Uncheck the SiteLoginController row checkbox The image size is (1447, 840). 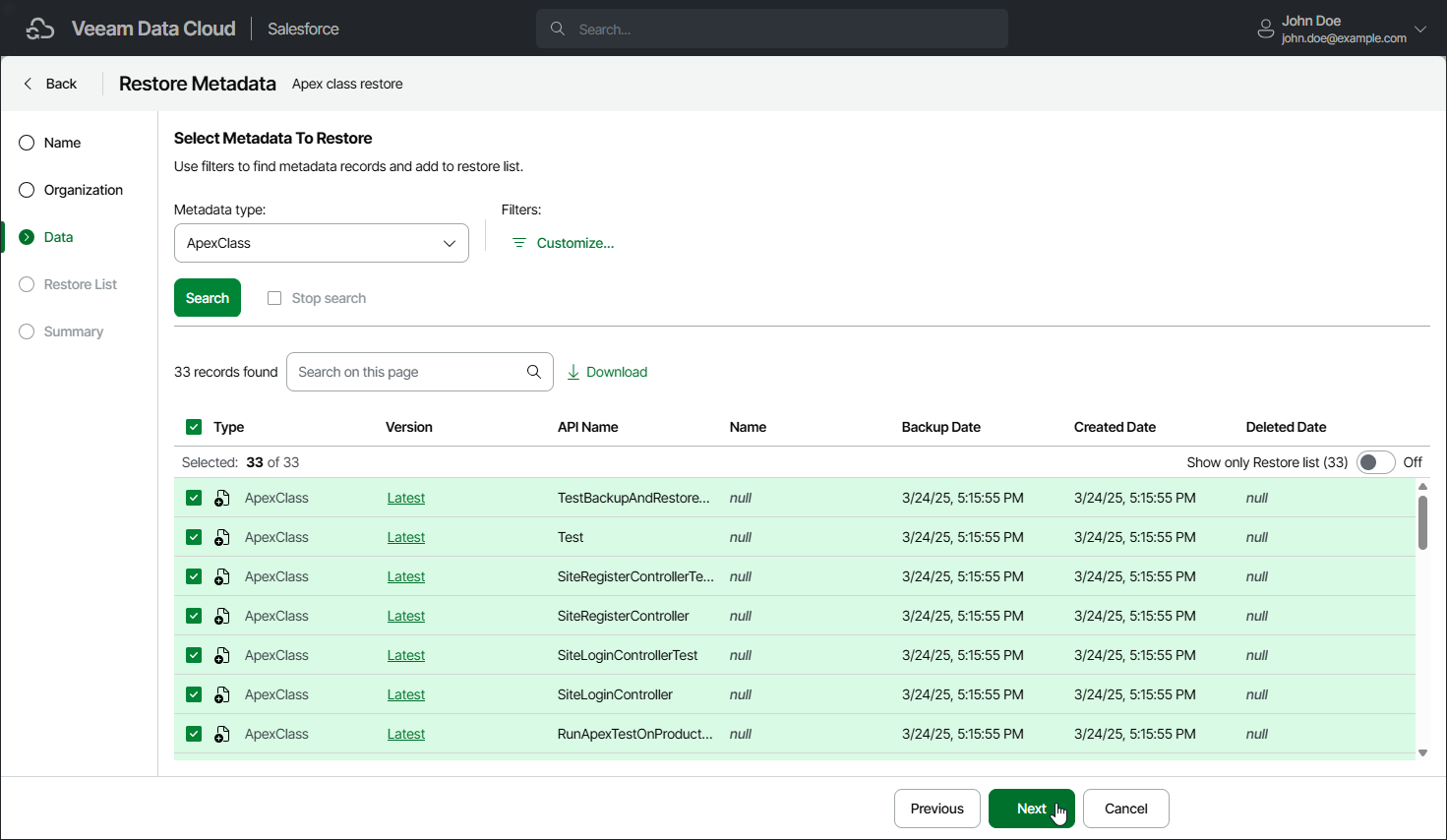194,694
